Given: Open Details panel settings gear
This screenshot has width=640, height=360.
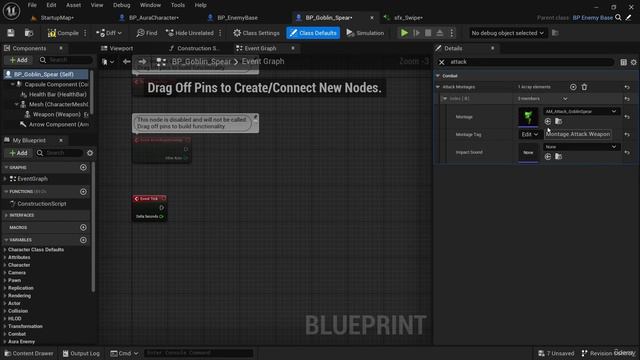Looking at the screenshot, I should [633, 62].
